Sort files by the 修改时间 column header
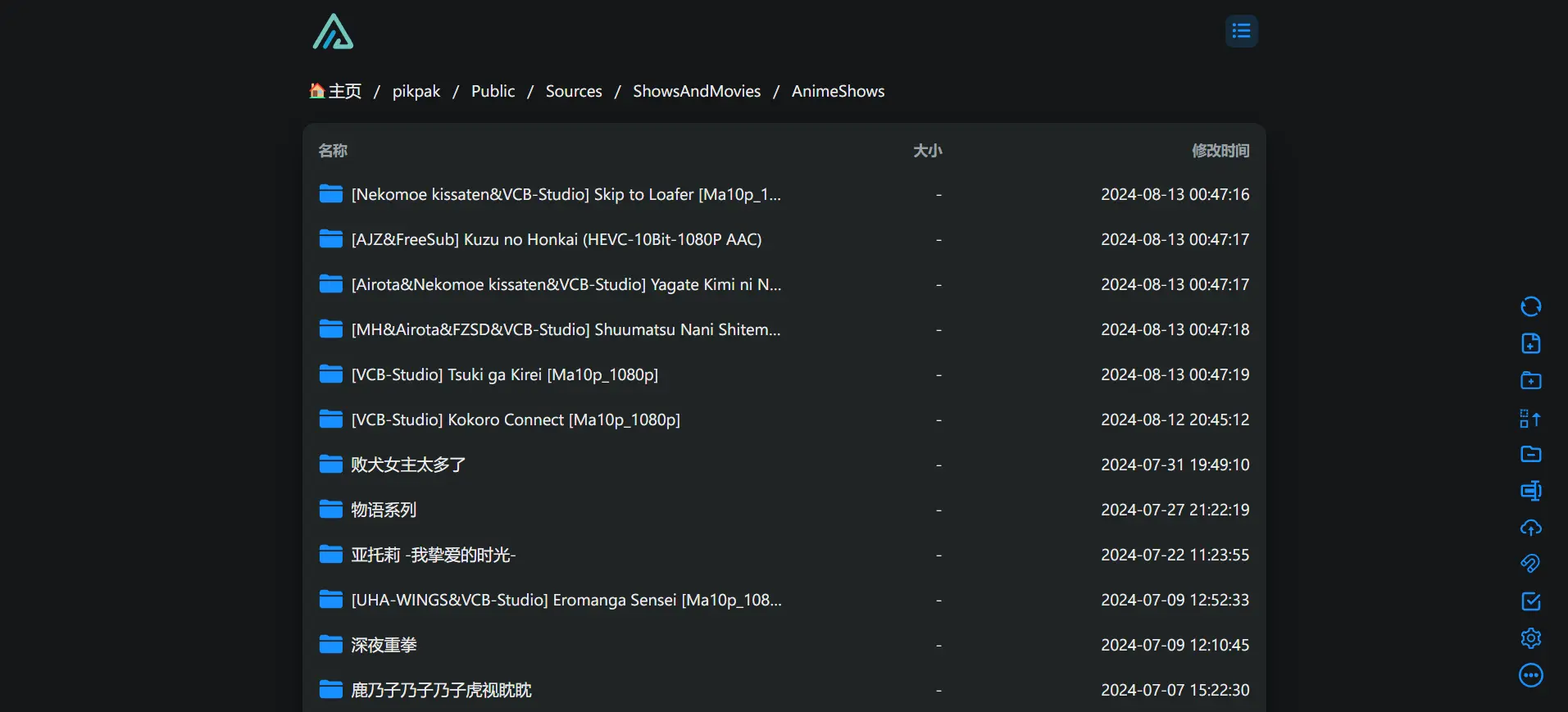Image resolution: width=1568 pixels, height=712 pixels. (1220, 151)
